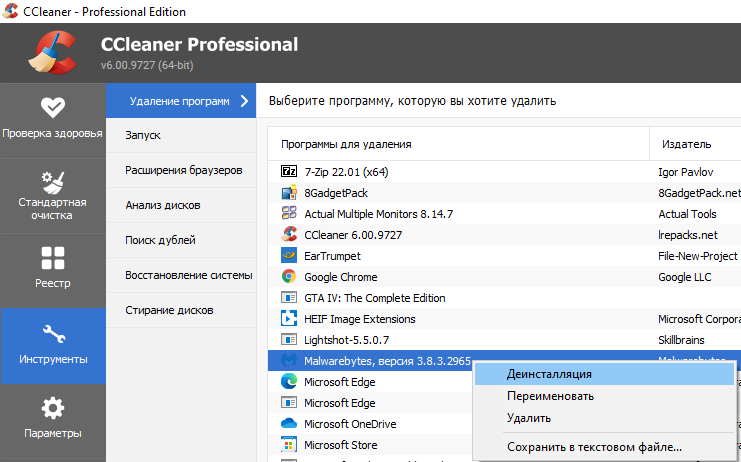Click the Удаление программ chevron arrow

tap(244, 101)
